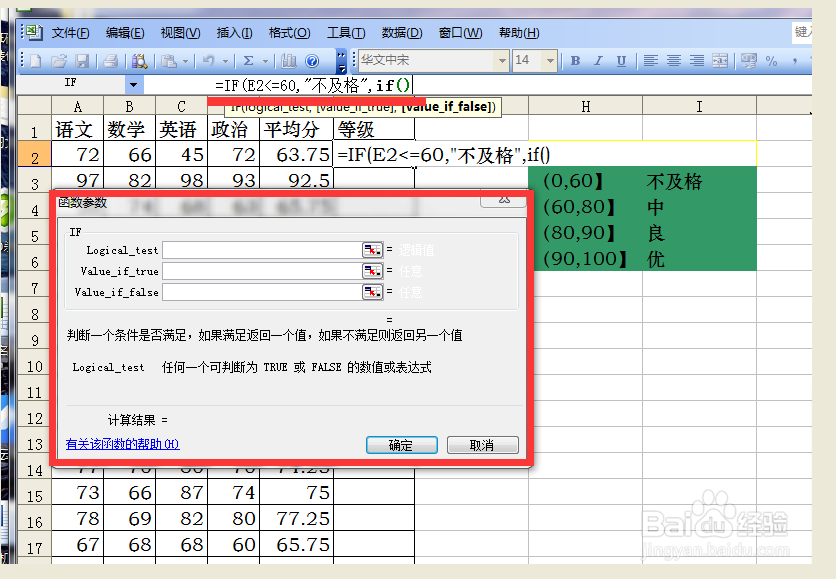Apply percent style from the toolbar
This screenshot has height=579, width=836.
click(x=772, y=61)
